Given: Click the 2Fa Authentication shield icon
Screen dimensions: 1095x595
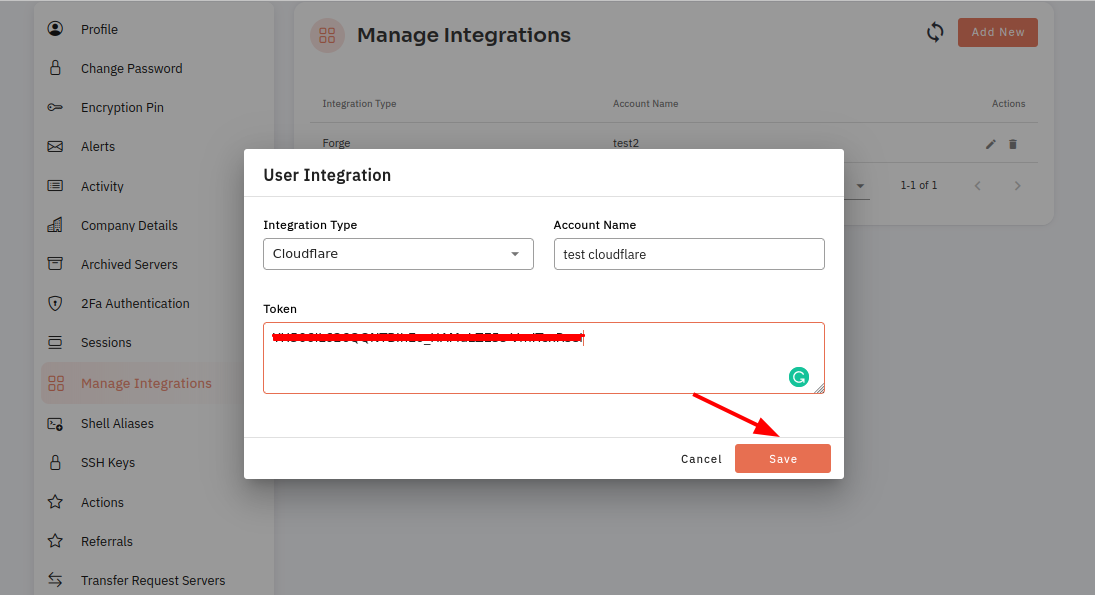Looking at the screenshot, I should point(55,303).
